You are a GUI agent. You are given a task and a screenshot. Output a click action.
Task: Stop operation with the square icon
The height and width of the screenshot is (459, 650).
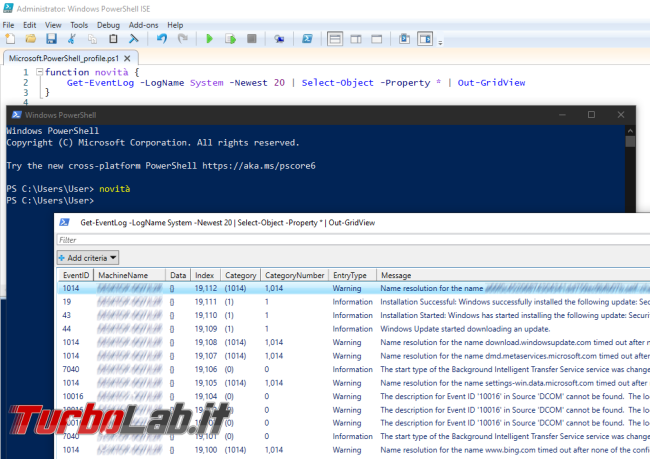point(252,39)
